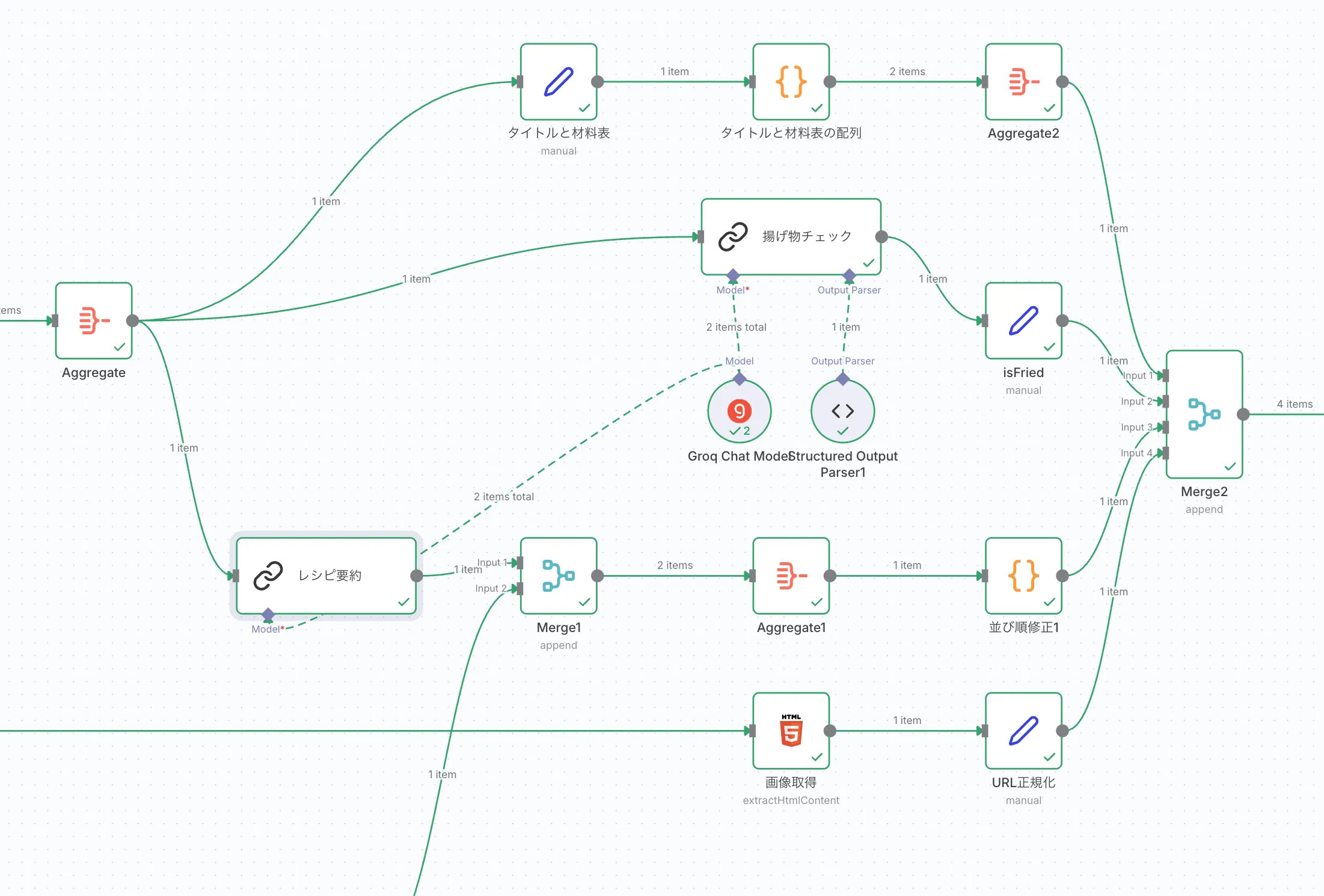Open the Merge1 append node
The width and height of the screenshot is (1324, 896).
(x=559, y=575)
